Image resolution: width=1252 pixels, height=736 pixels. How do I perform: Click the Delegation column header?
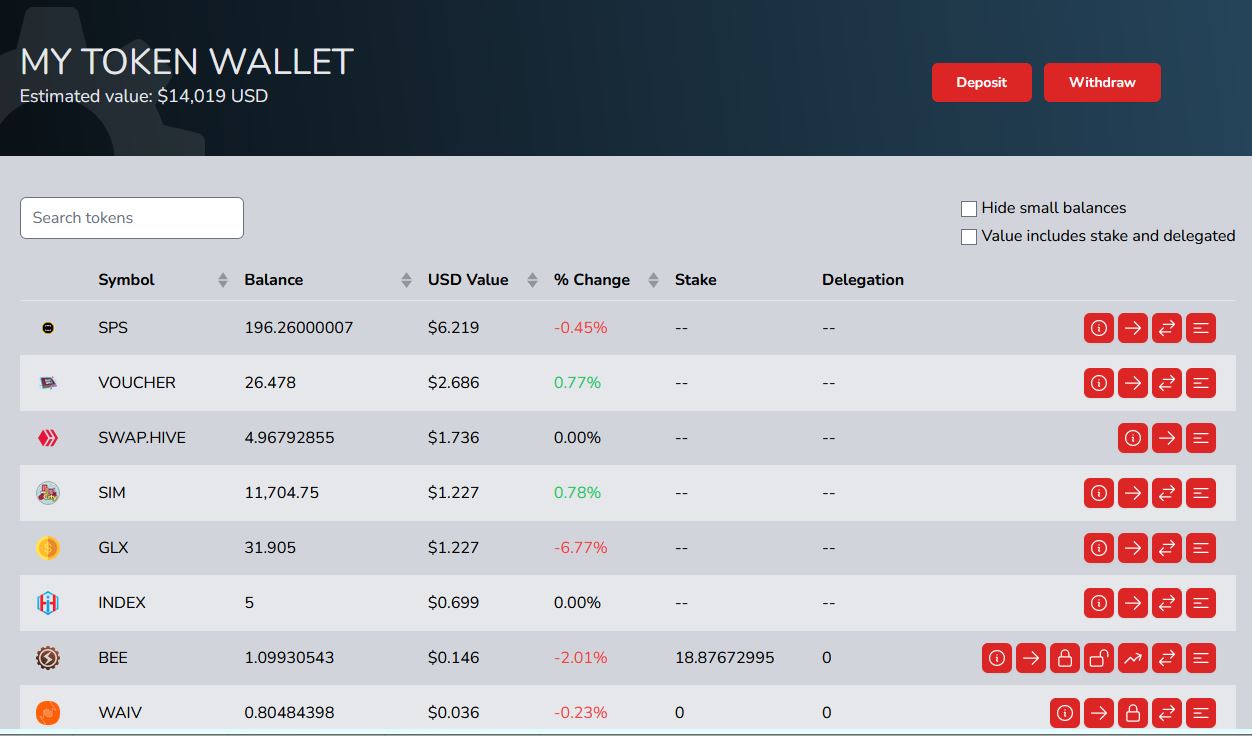click(863, 280)
